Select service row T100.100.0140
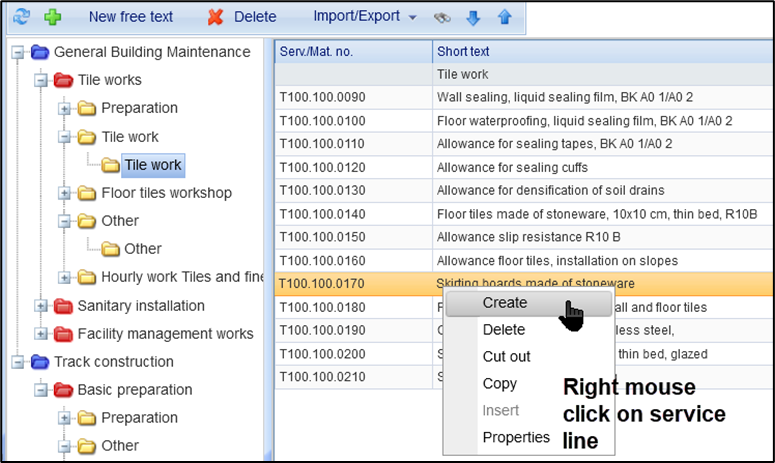This screenshot has height=463, width=775. (352, 213)
